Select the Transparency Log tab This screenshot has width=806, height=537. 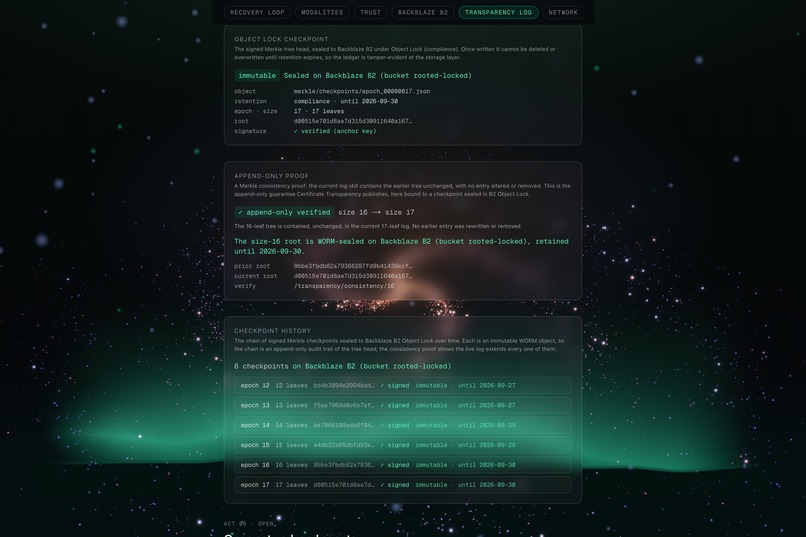(498, 12)
